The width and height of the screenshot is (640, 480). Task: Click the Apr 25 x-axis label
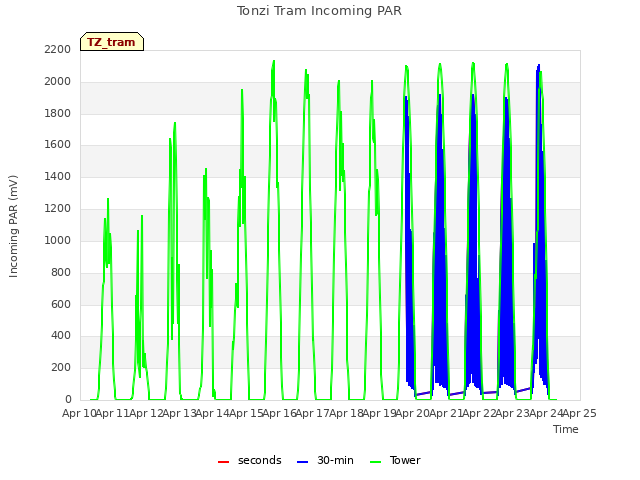580,413
